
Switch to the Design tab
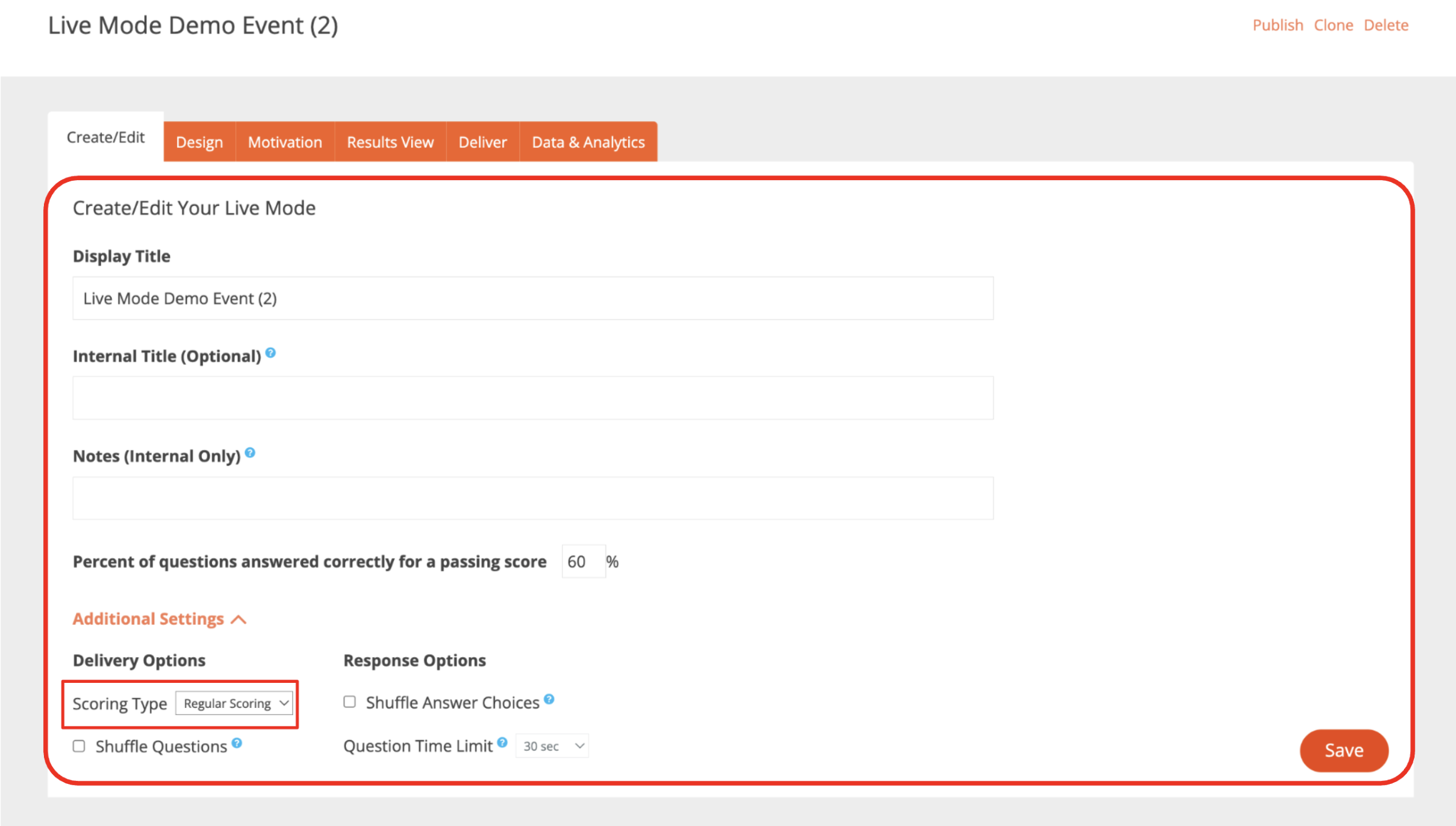pyautogui.click(x=199, y=142)
